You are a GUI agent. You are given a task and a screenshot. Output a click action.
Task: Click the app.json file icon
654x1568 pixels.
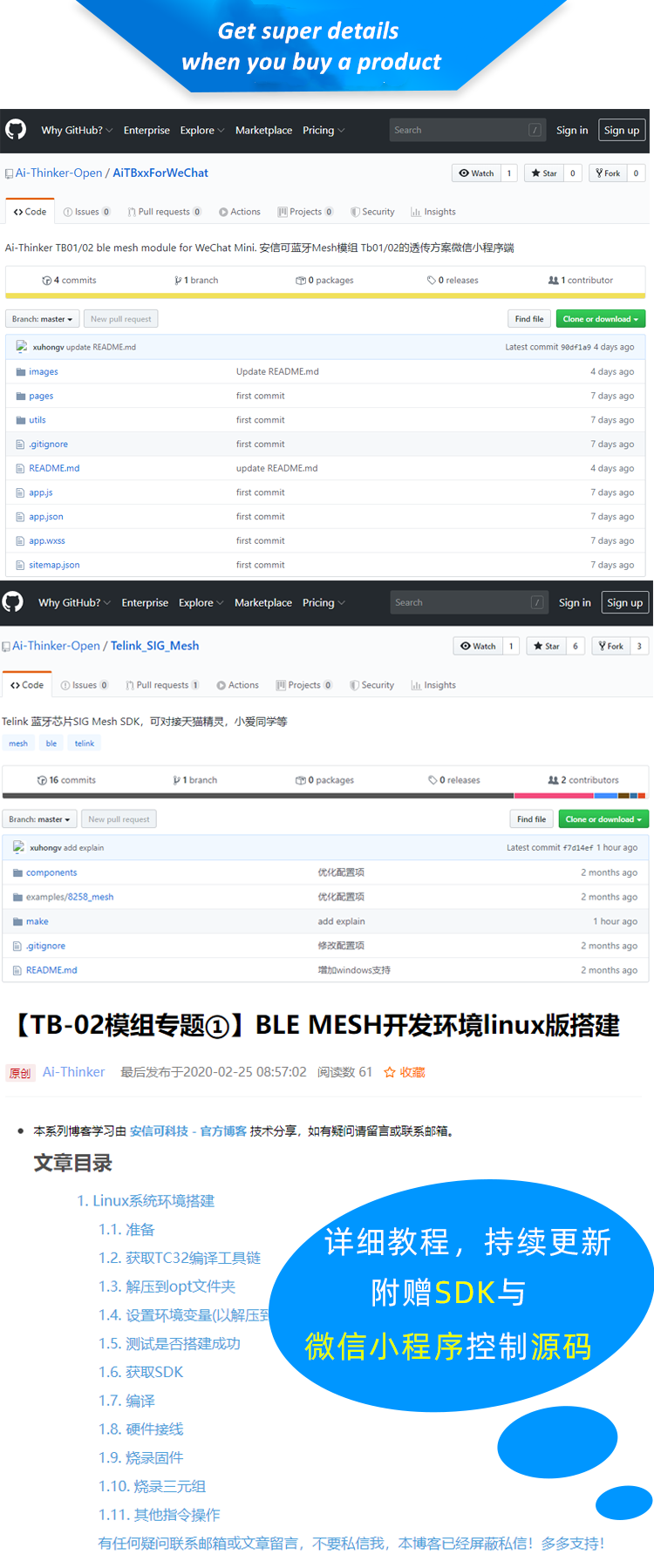click(20, 517)
